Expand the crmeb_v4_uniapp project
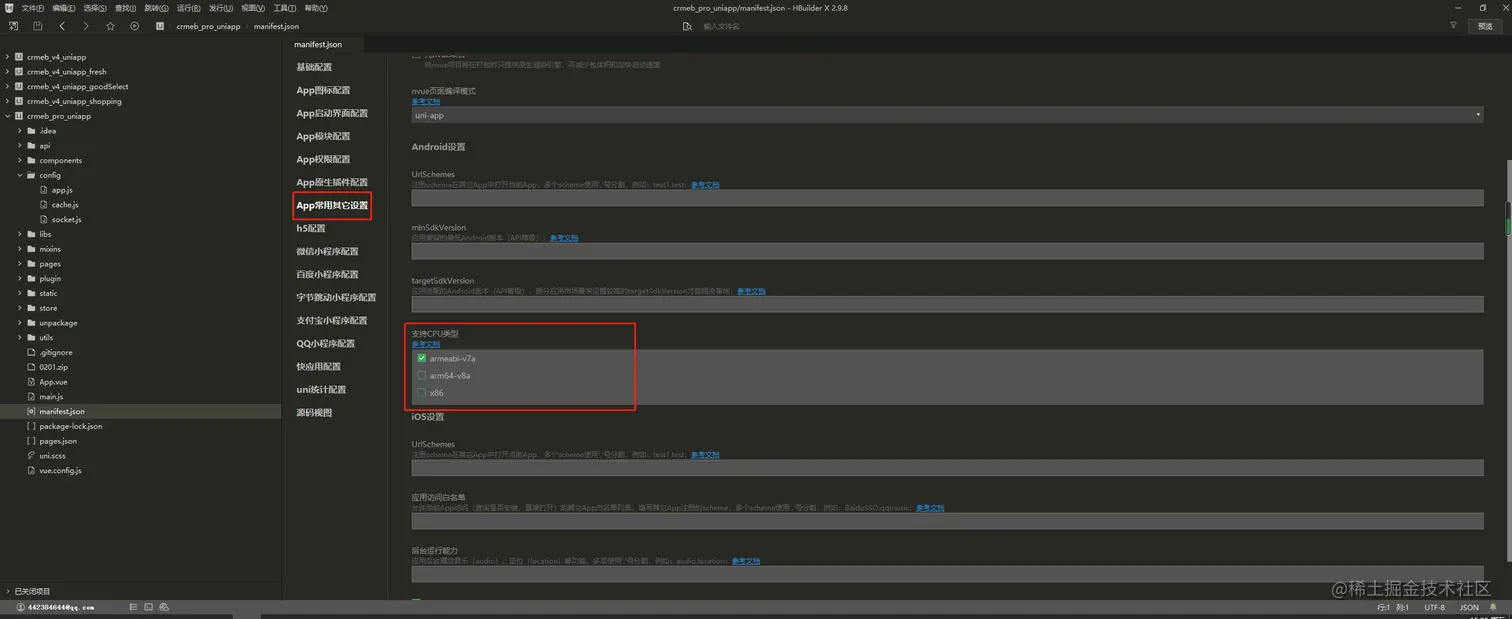This screenshot has height=619, width=1512. pos(7,57)
